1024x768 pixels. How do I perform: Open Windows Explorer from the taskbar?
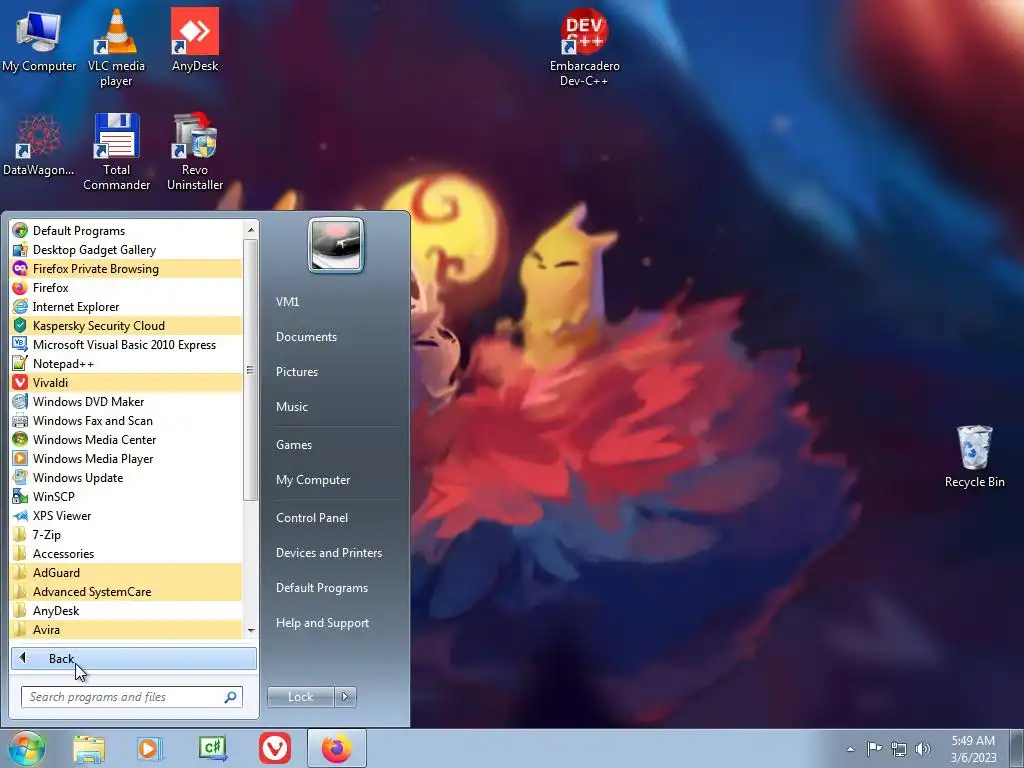(x=89, y=748)
